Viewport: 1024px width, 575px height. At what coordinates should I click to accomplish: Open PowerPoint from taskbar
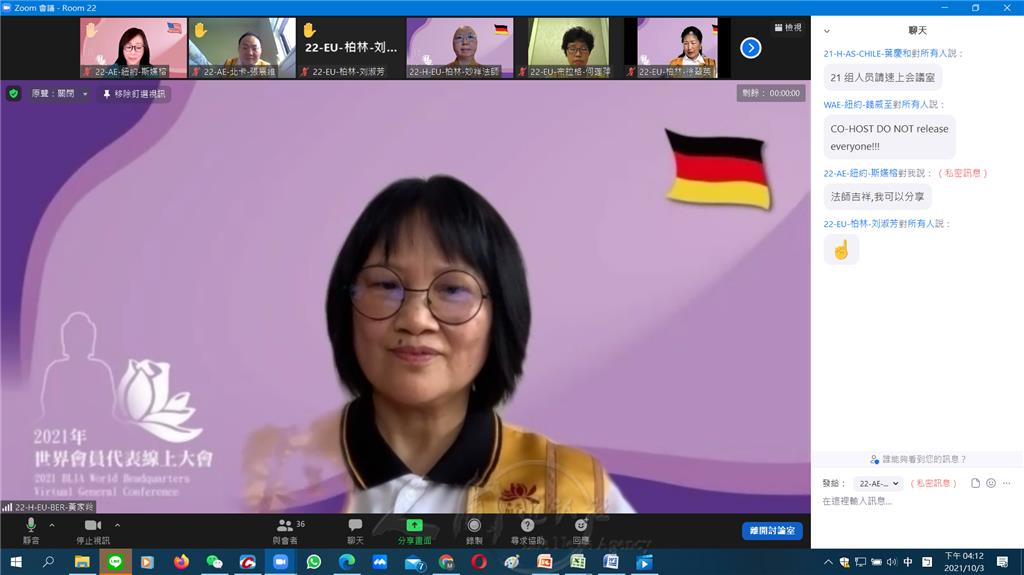pyautogui.click(x=545, y=562)
